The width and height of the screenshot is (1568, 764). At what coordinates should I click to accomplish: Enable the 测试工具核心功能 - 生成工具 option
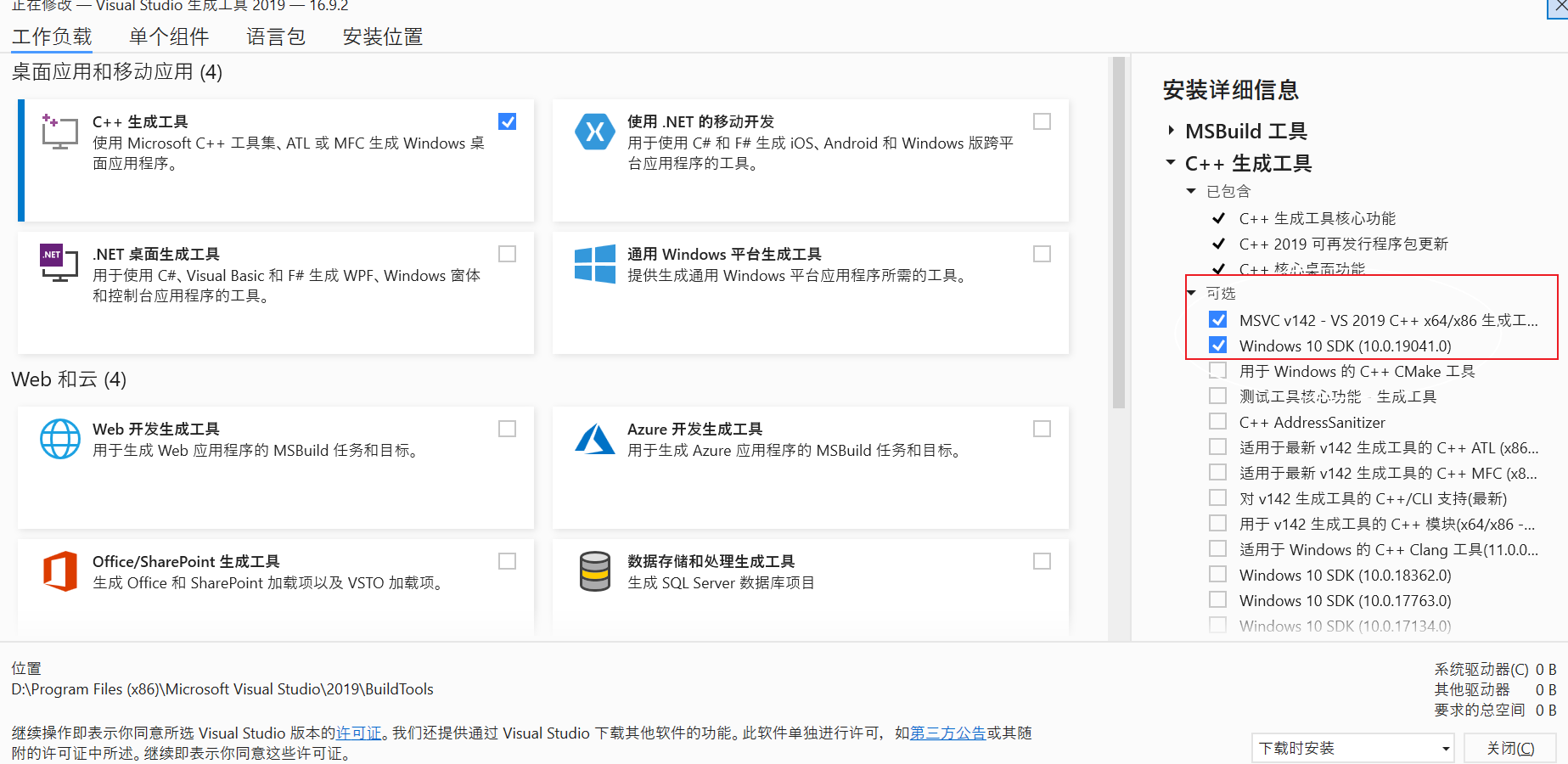coord(1218,396)
